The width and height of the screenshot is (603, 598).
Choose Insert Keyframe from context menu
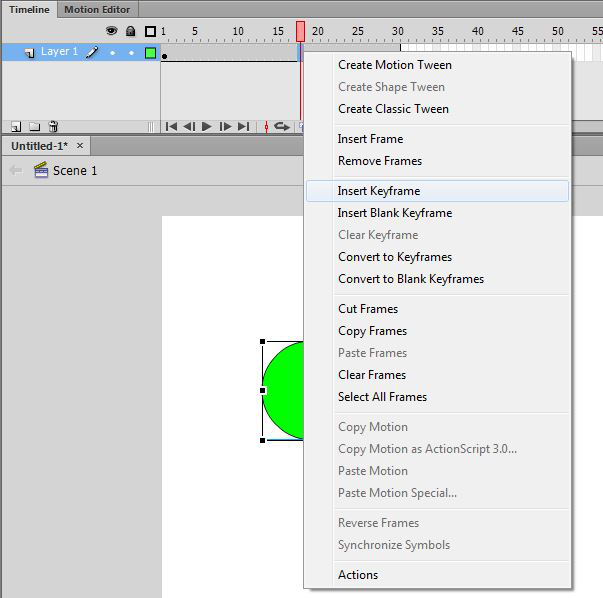(379, 191)
